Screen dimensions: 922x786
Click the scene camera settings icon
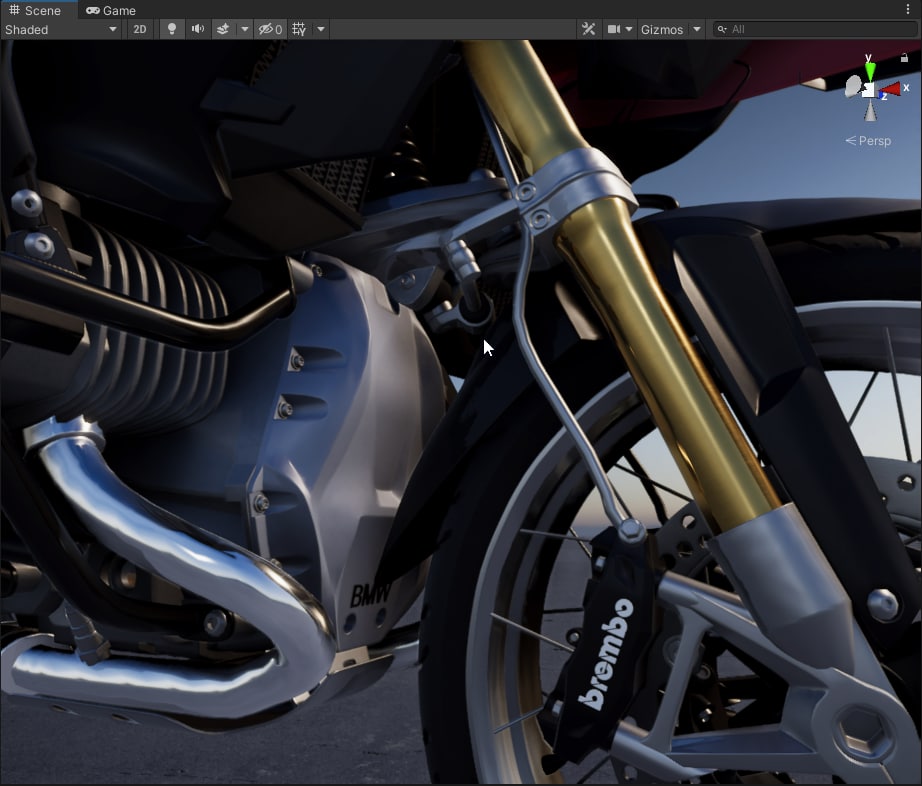point(613,29)
